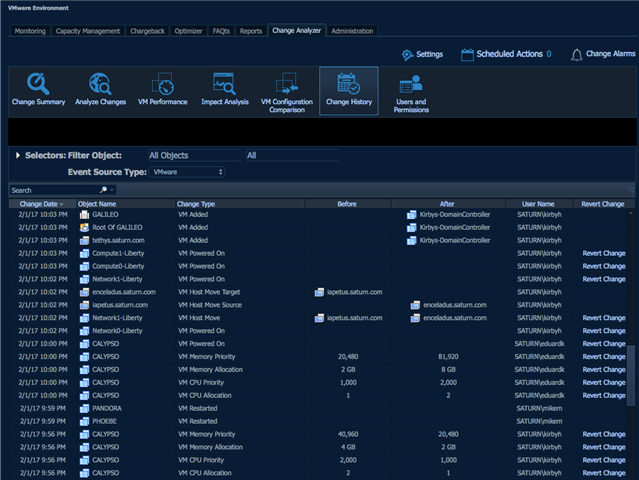Open the VM Performance icon
Viewport: 639px width, 480px height.
point(163,84)
